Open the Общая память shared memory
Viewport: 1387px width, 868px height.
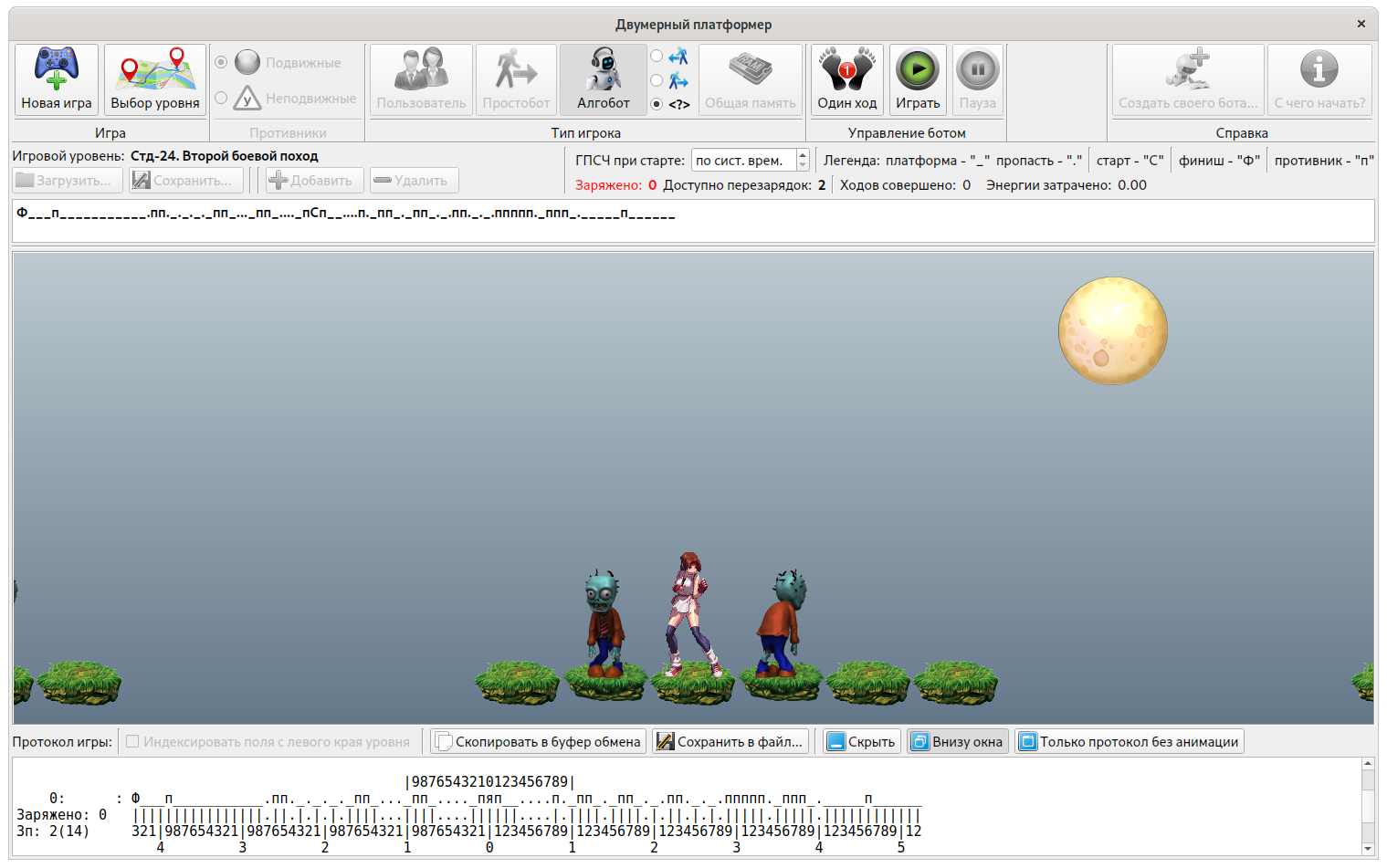pyautogui.click(x=751, y=79)
